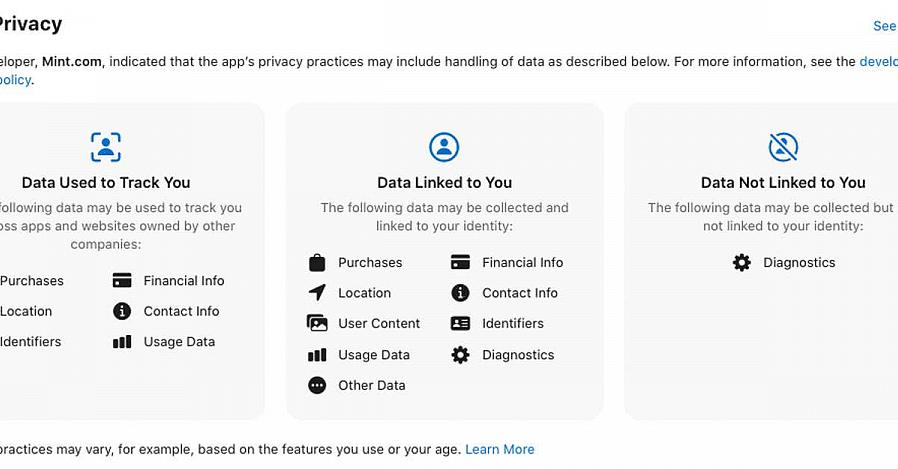The height and width of the screenshot is (469, 898).
Task: Click the Financial Info card icon in tracking list
Action: click(x=122, y=281)
